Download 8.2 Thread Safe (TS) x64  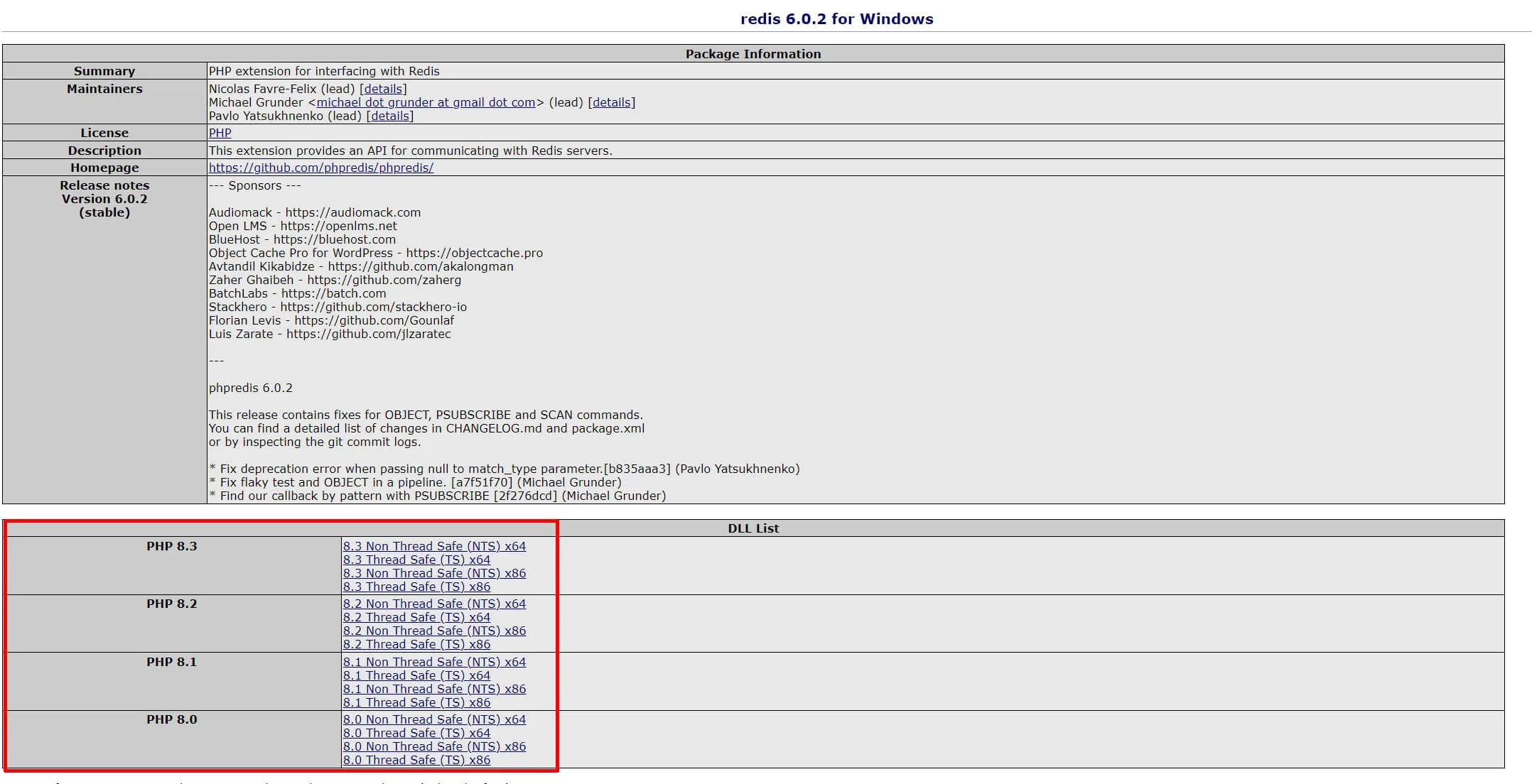[416, 617]
